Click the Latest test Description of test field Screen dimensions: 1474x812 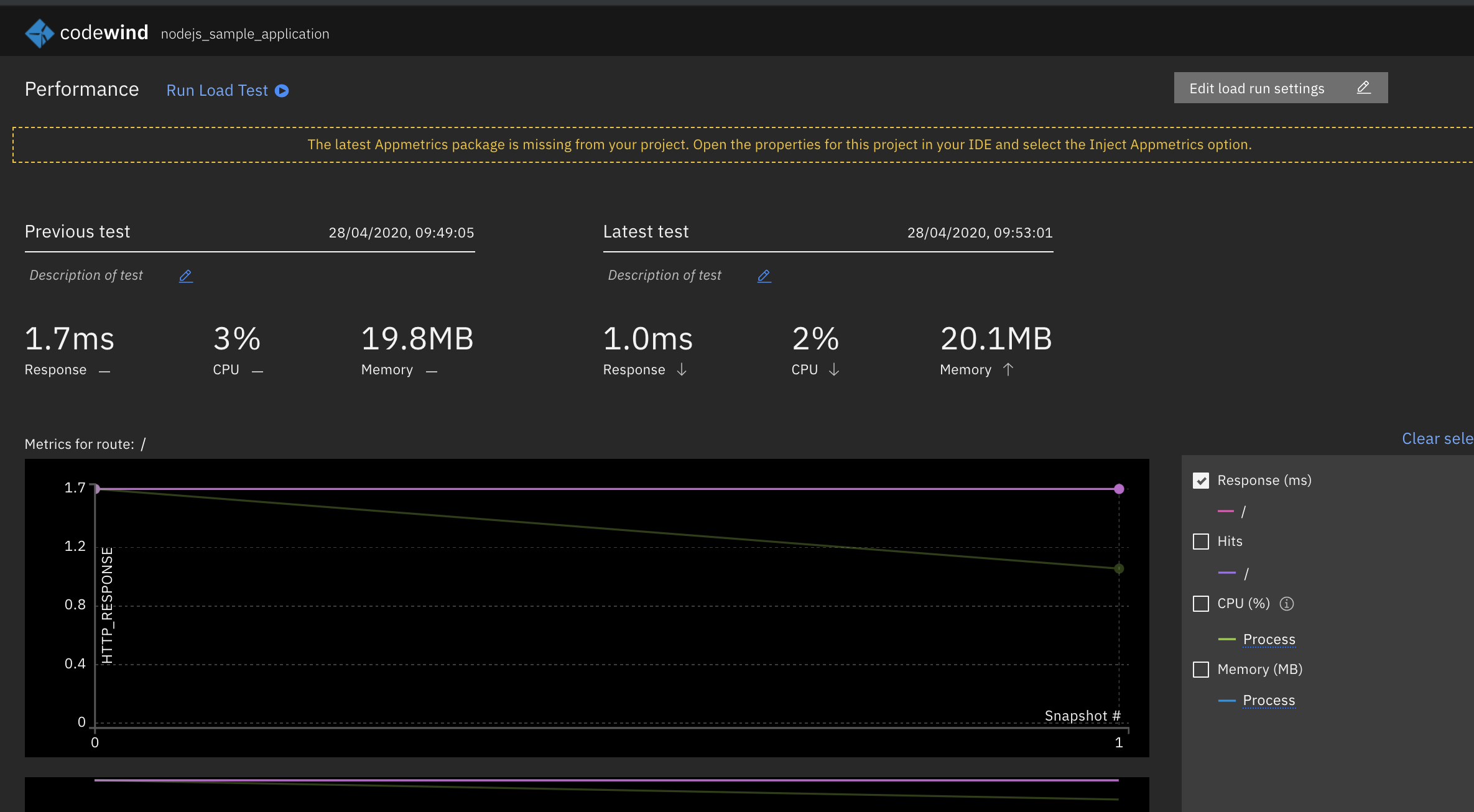coord(664,275)
